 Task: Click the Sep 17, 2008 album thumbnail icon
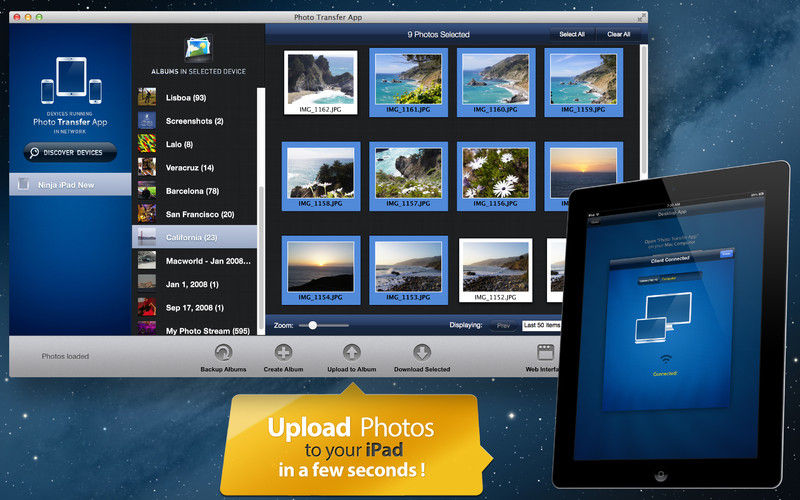click(147, 307)
